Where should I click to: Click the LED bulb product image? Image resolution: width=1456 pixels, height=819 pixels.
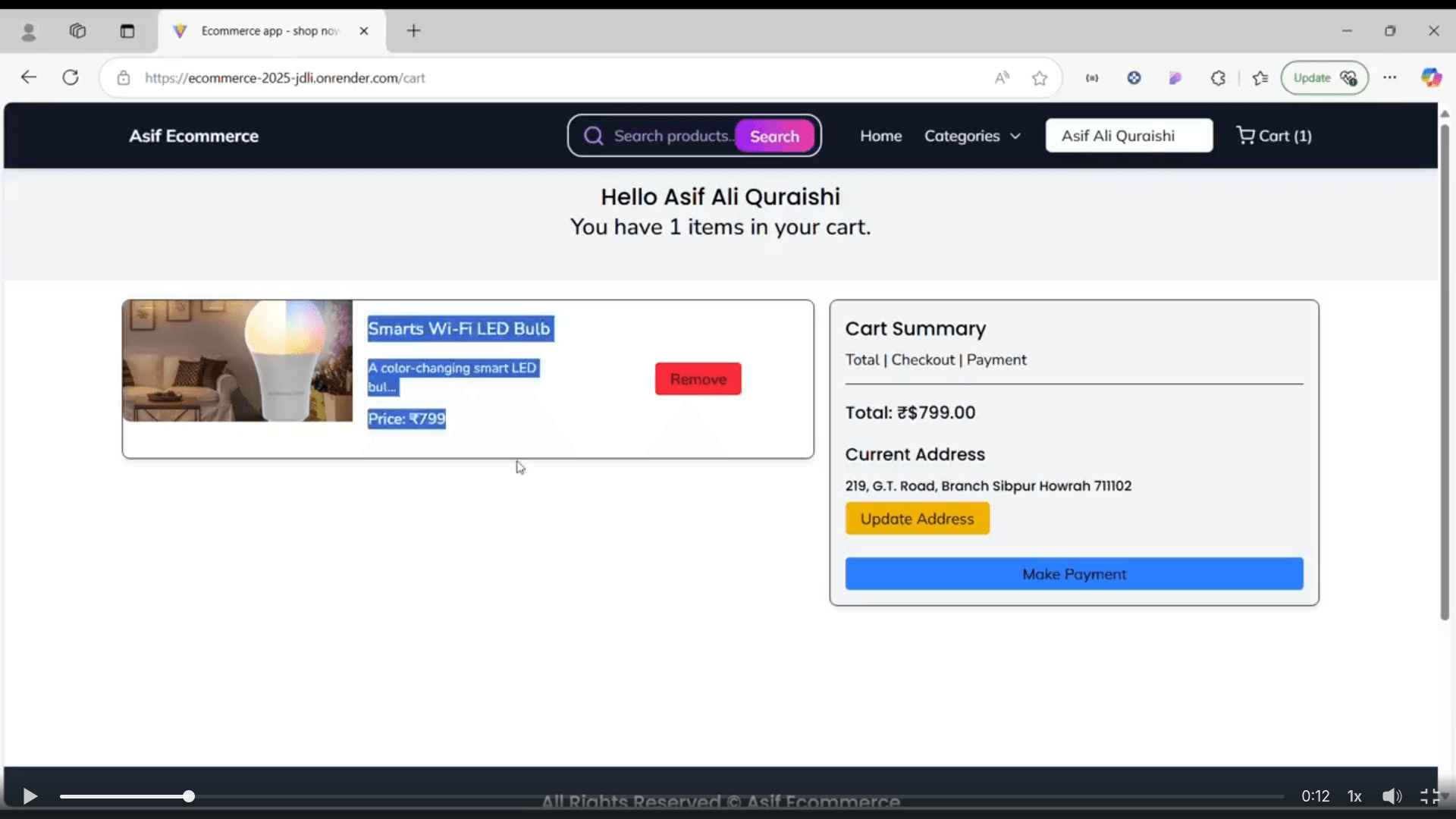coord(237,361)
